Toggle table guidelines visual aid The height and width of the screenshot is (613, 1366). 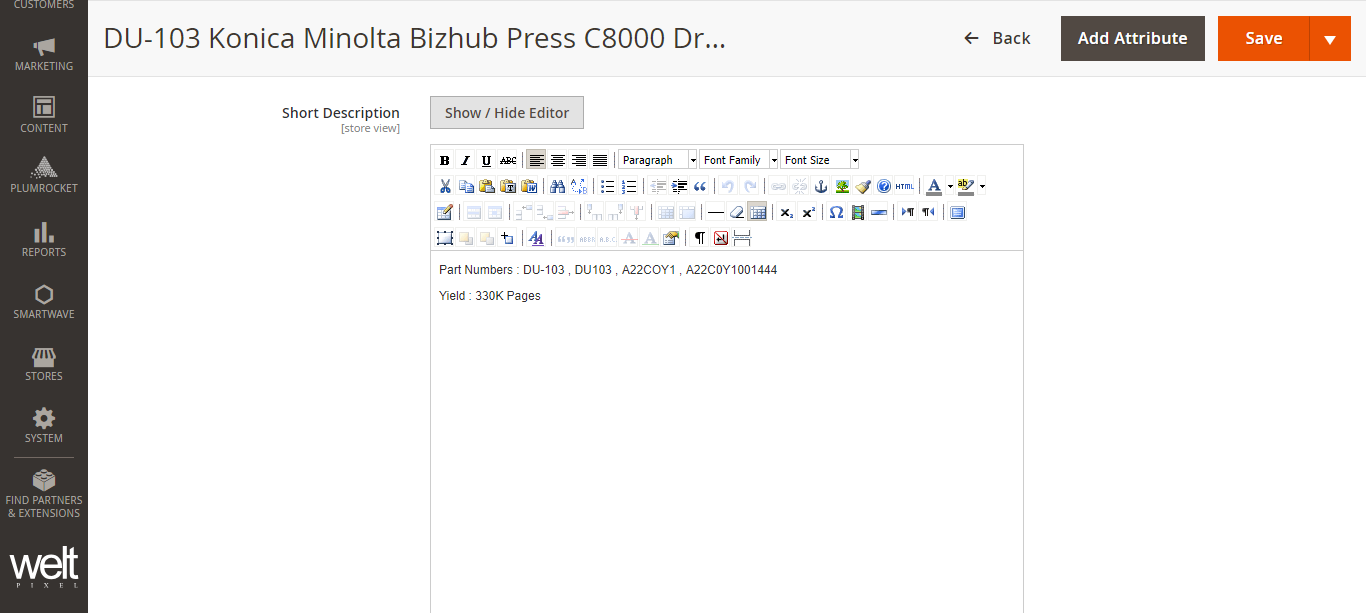coord(758,212)
